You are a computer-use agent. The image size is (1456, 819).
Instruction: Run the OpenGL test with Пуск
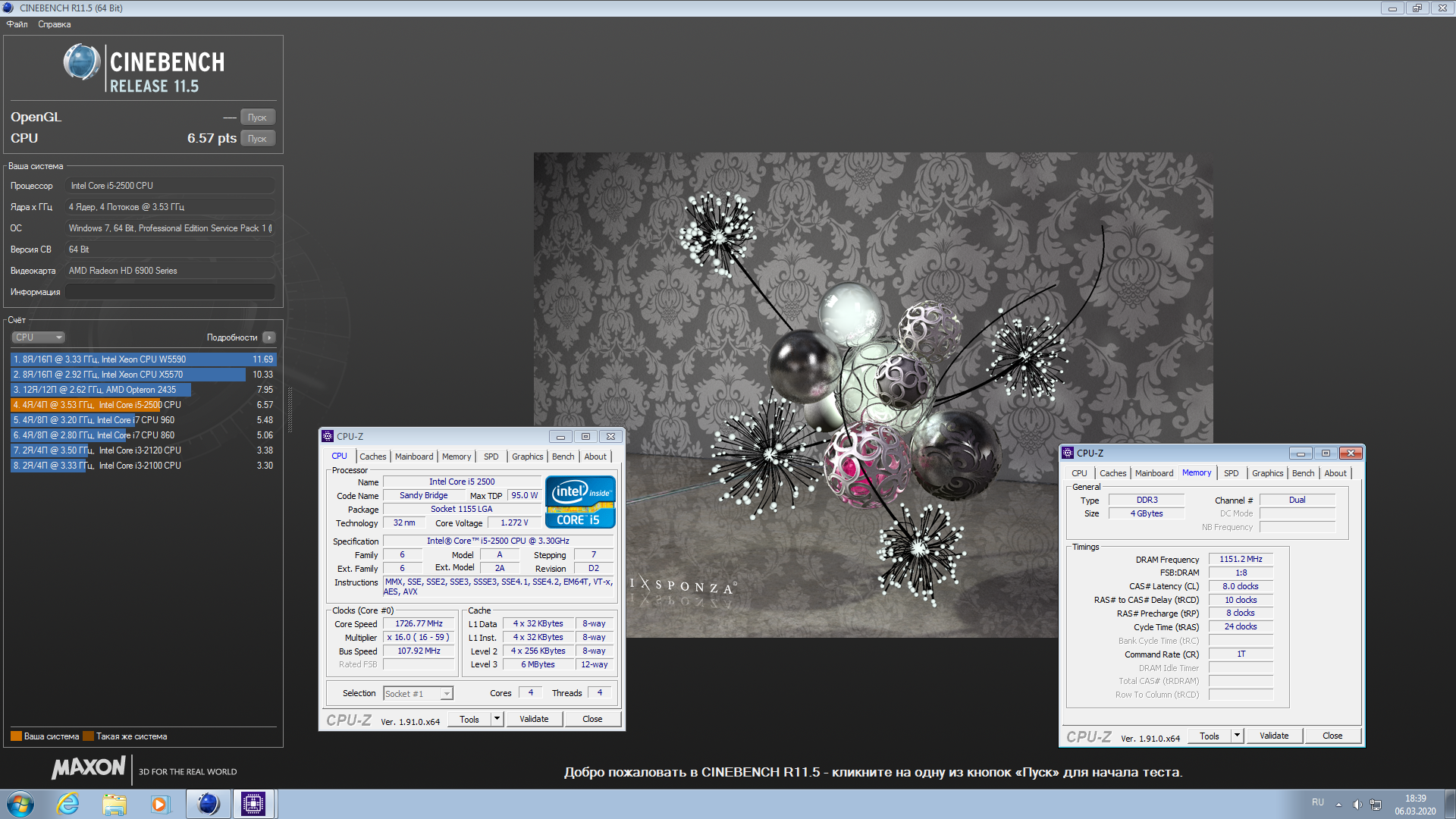click(258, 118)
